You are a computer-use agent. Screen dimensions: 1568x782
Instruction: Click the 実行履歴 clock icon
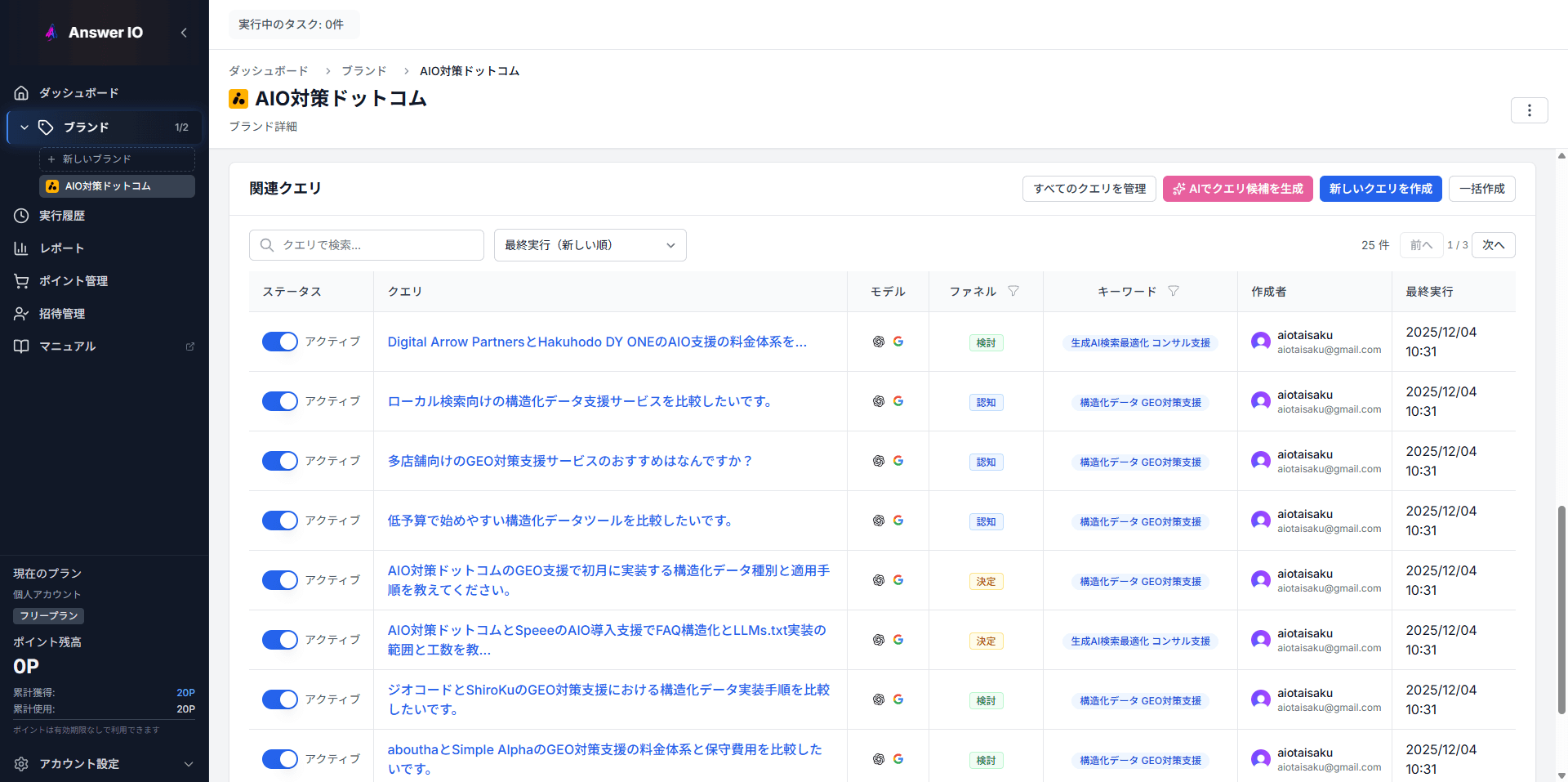(21, 216)
